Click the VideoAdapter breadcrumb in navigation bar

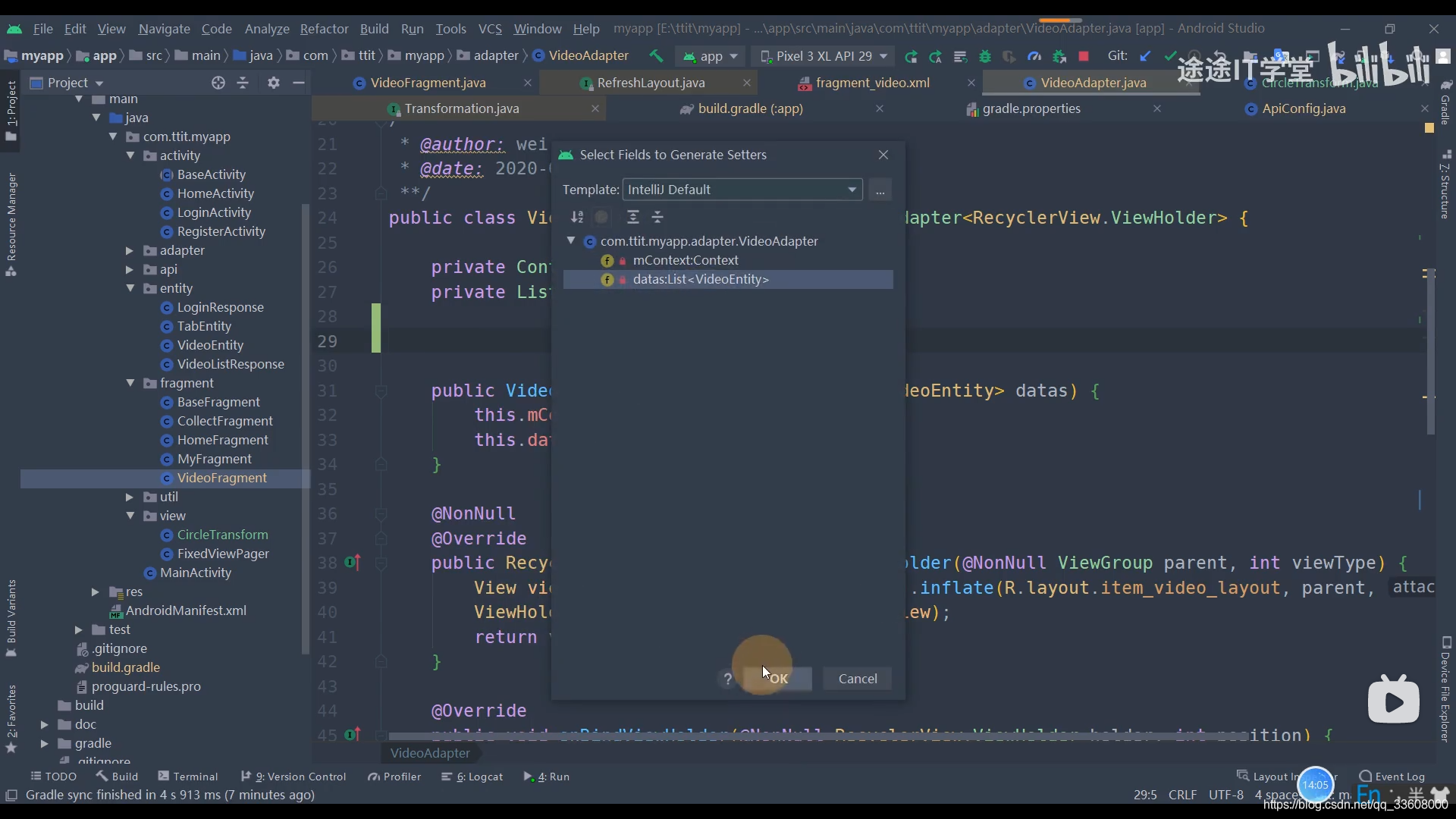[x=581, y=55]
